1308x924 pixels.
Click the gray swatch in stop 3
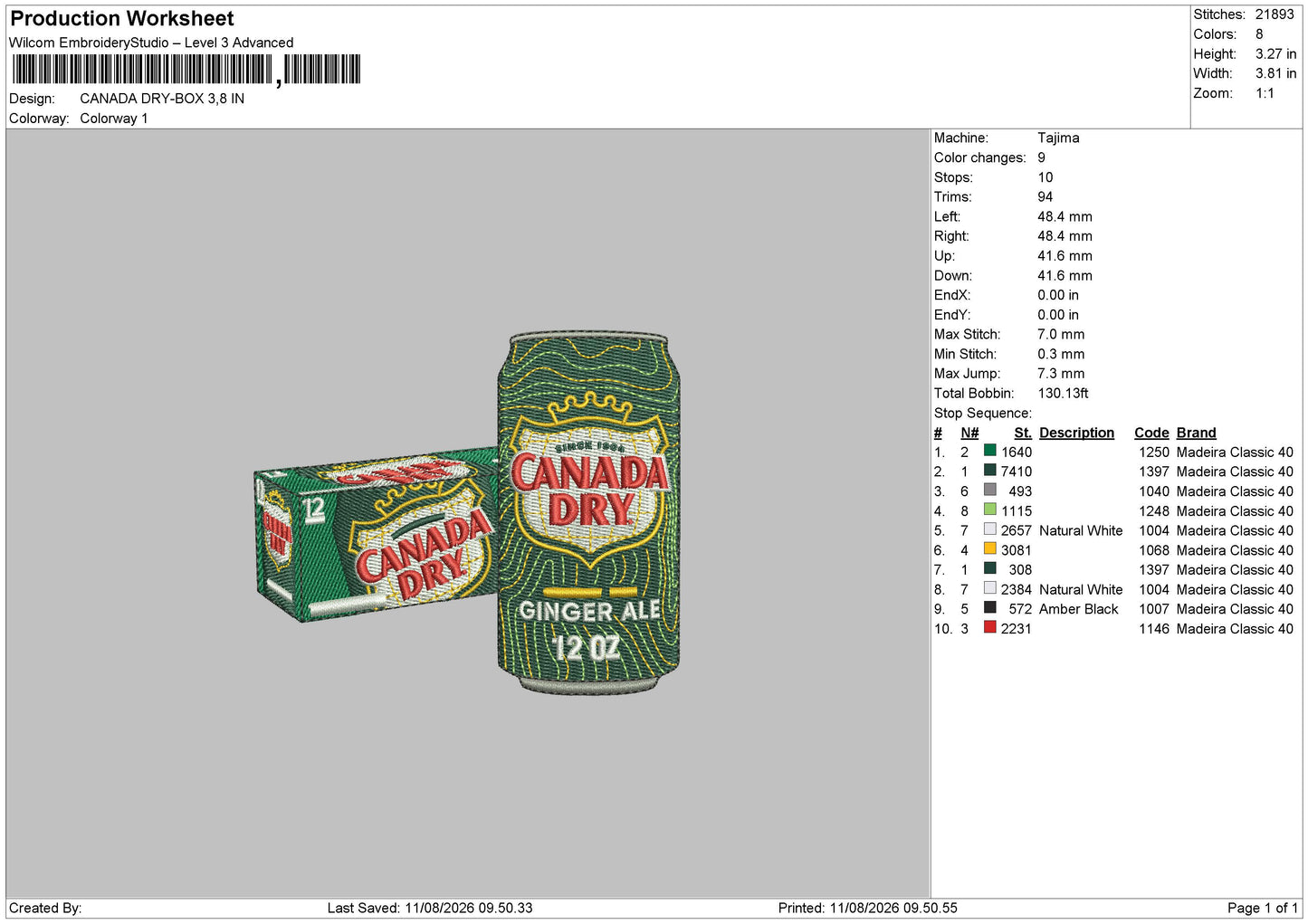pyautogui.click(x=990, y=491)
